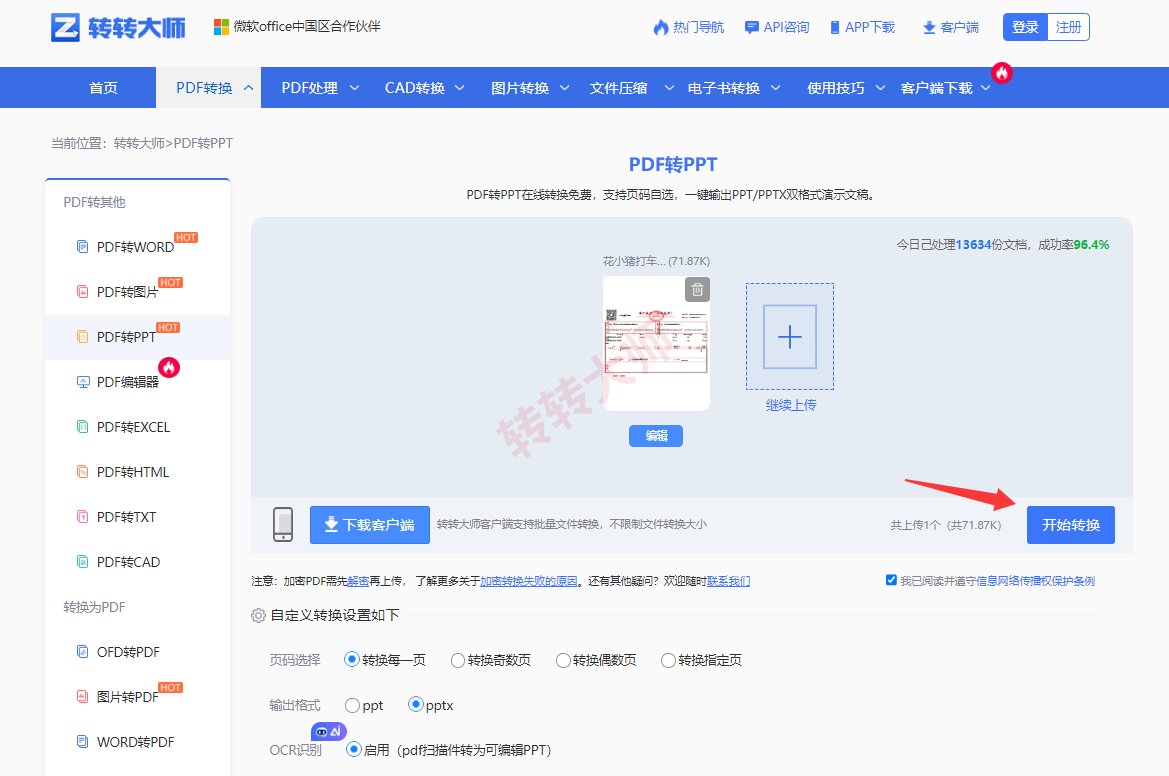
Task: Click 转转大师 in the breadcrumb
Action: point(139,143)
